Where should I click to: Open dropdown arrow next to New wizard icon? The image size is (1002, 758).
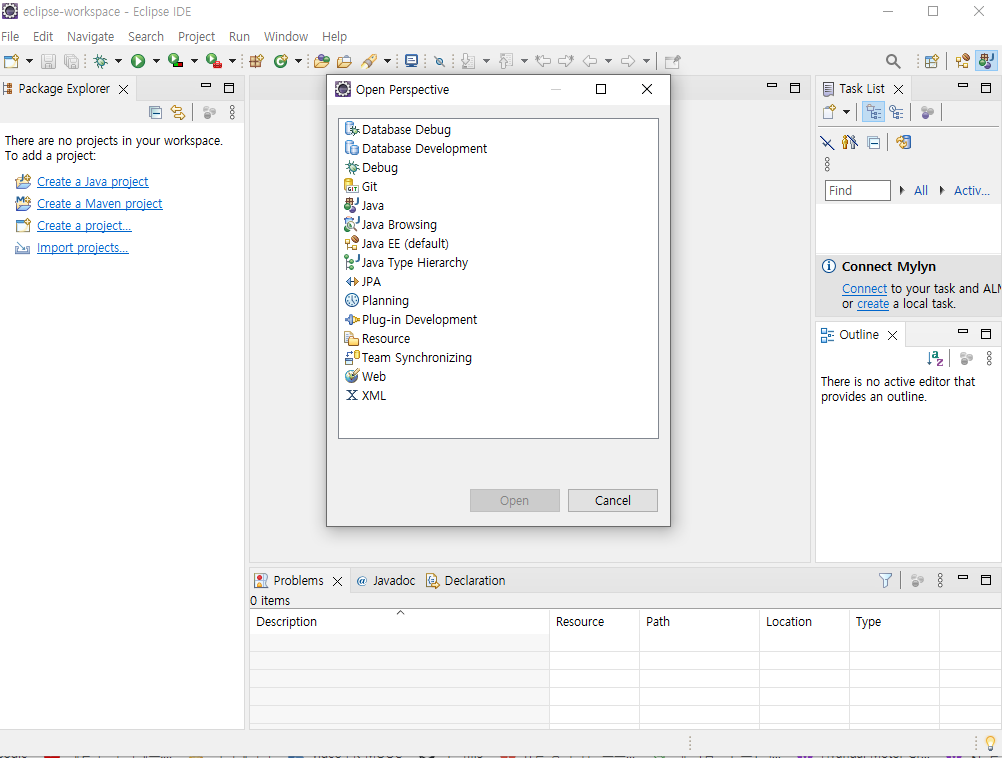[29, 61]
